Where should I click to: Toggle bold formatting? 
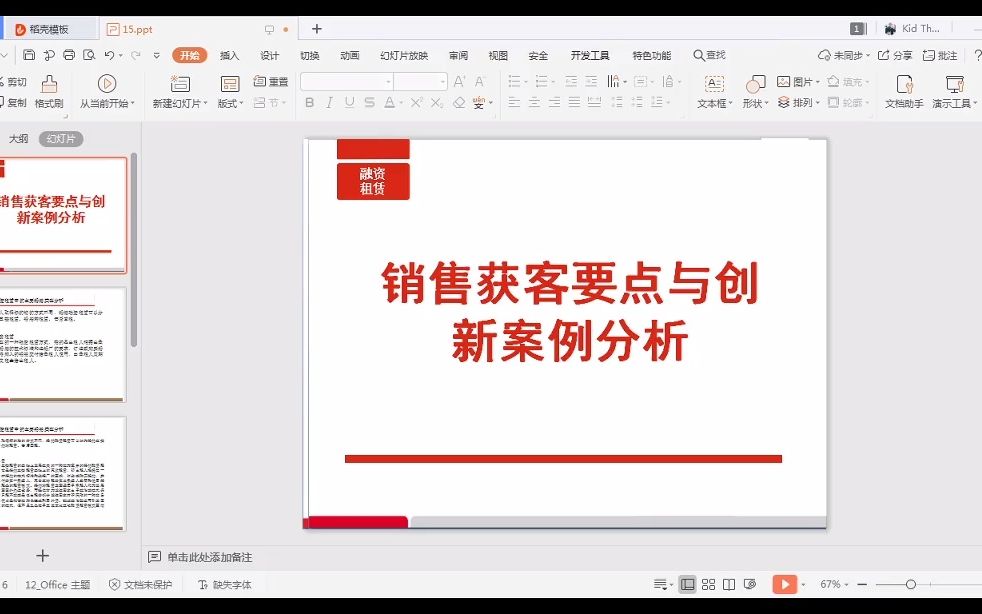[311, 103]
